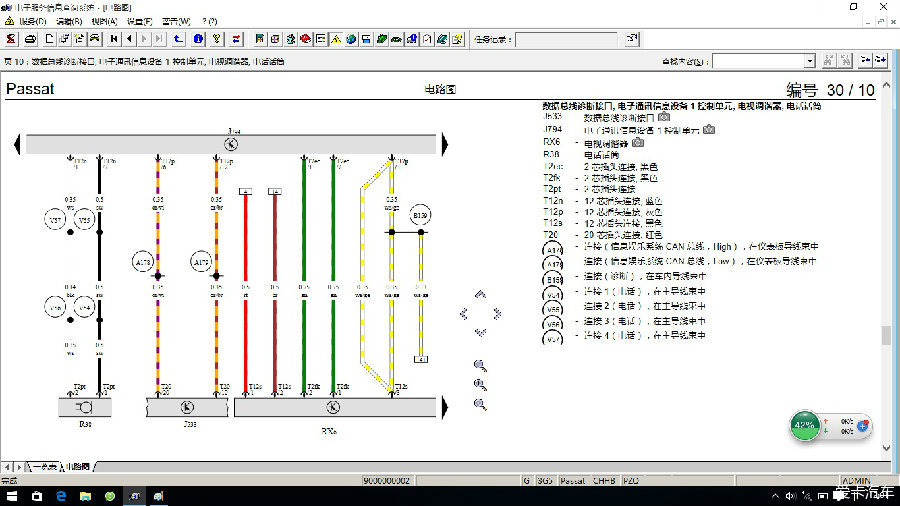This screenshot has height=506, width=900.
Task: Click the bottom magnifier zoom icon
Action: pyautogui.click(x=480, y=404)
